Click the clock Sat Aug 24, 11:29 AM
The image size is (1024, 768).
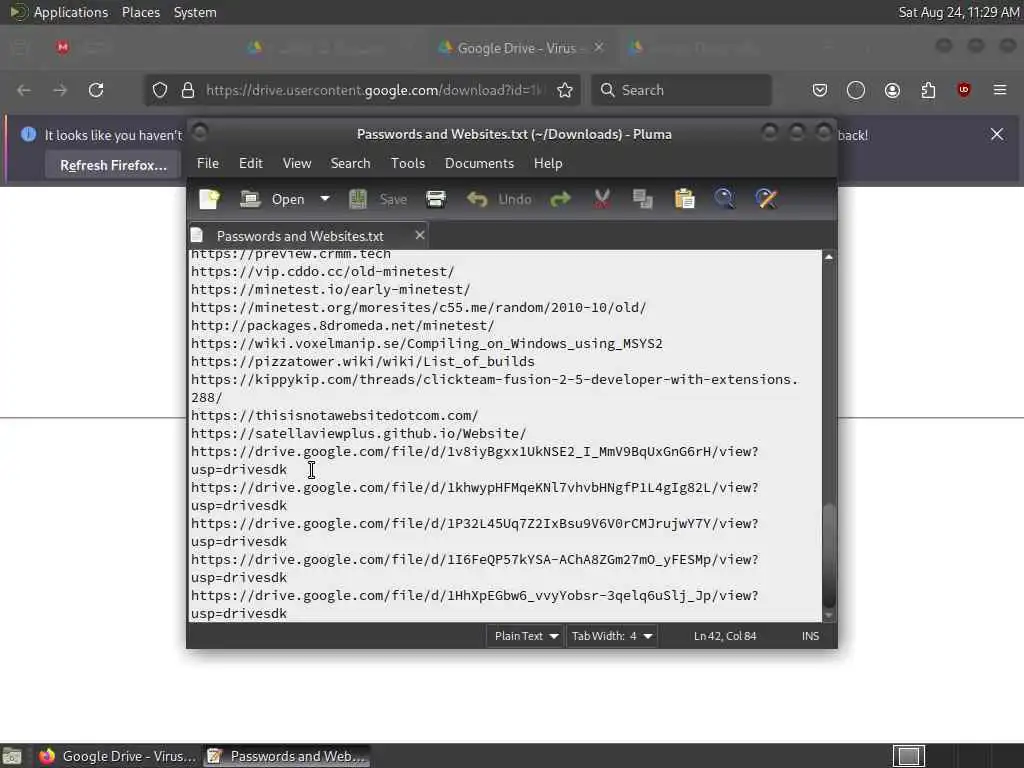[x=959, y=12]
